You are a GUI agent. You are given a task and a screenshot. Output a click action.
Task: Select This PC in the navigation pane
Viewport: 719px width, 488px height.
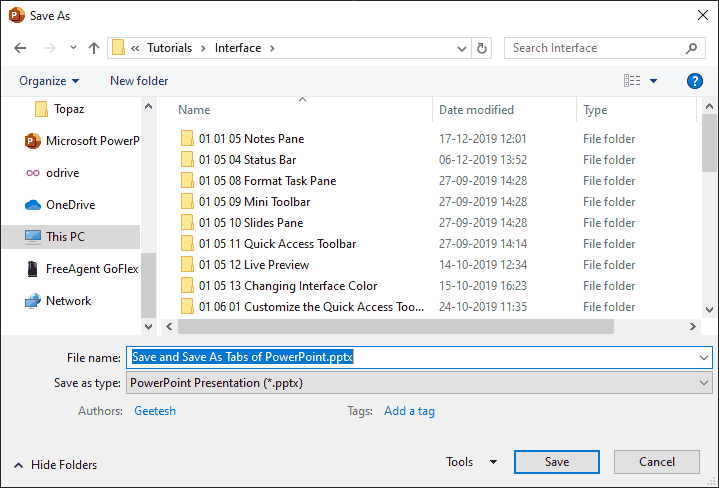point(71,237)
